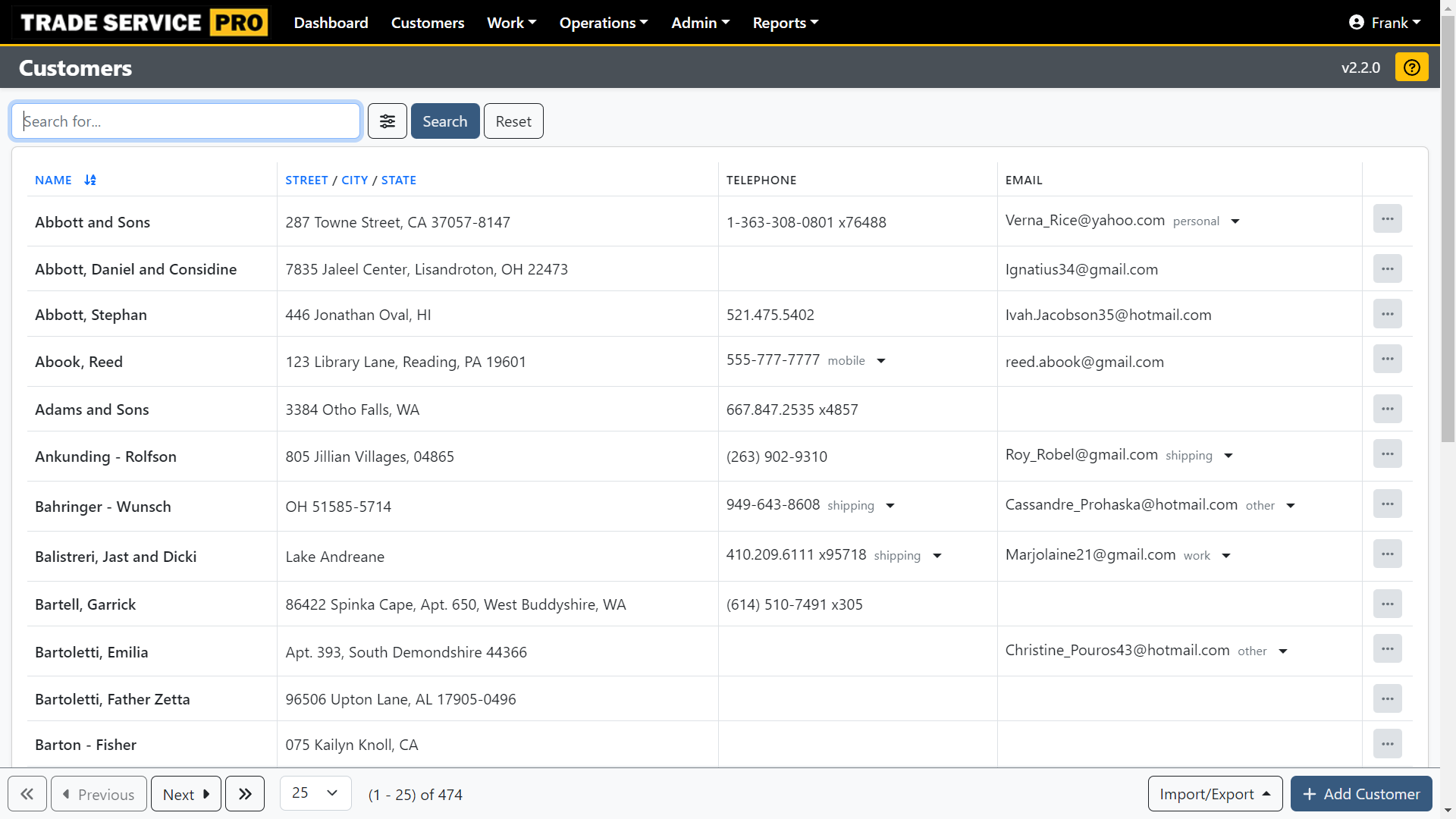
Task: Sort the table by CITY column
Action: pos(354,180)
